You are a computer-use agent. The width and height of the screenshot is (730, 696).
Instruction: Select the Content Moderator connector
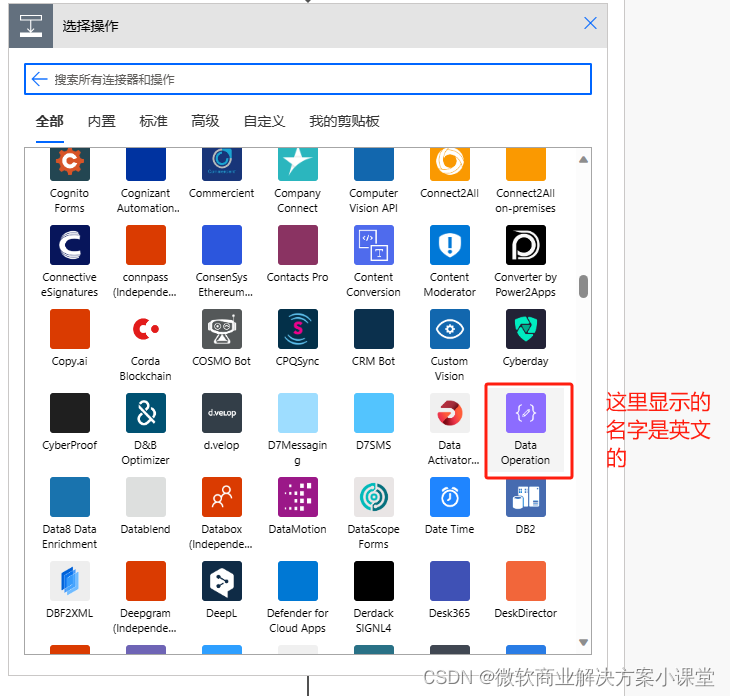[450, 245]
